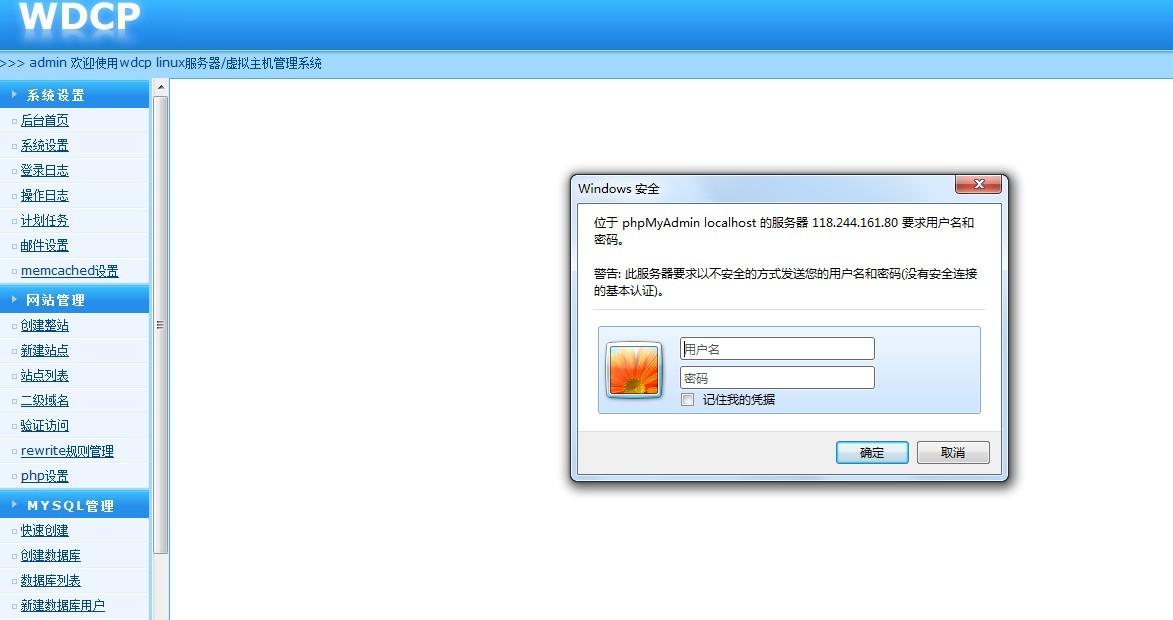Viewport: 1173px width, 620px height.
Task: Click the 用户名 input field
Action: pos(777,349)
